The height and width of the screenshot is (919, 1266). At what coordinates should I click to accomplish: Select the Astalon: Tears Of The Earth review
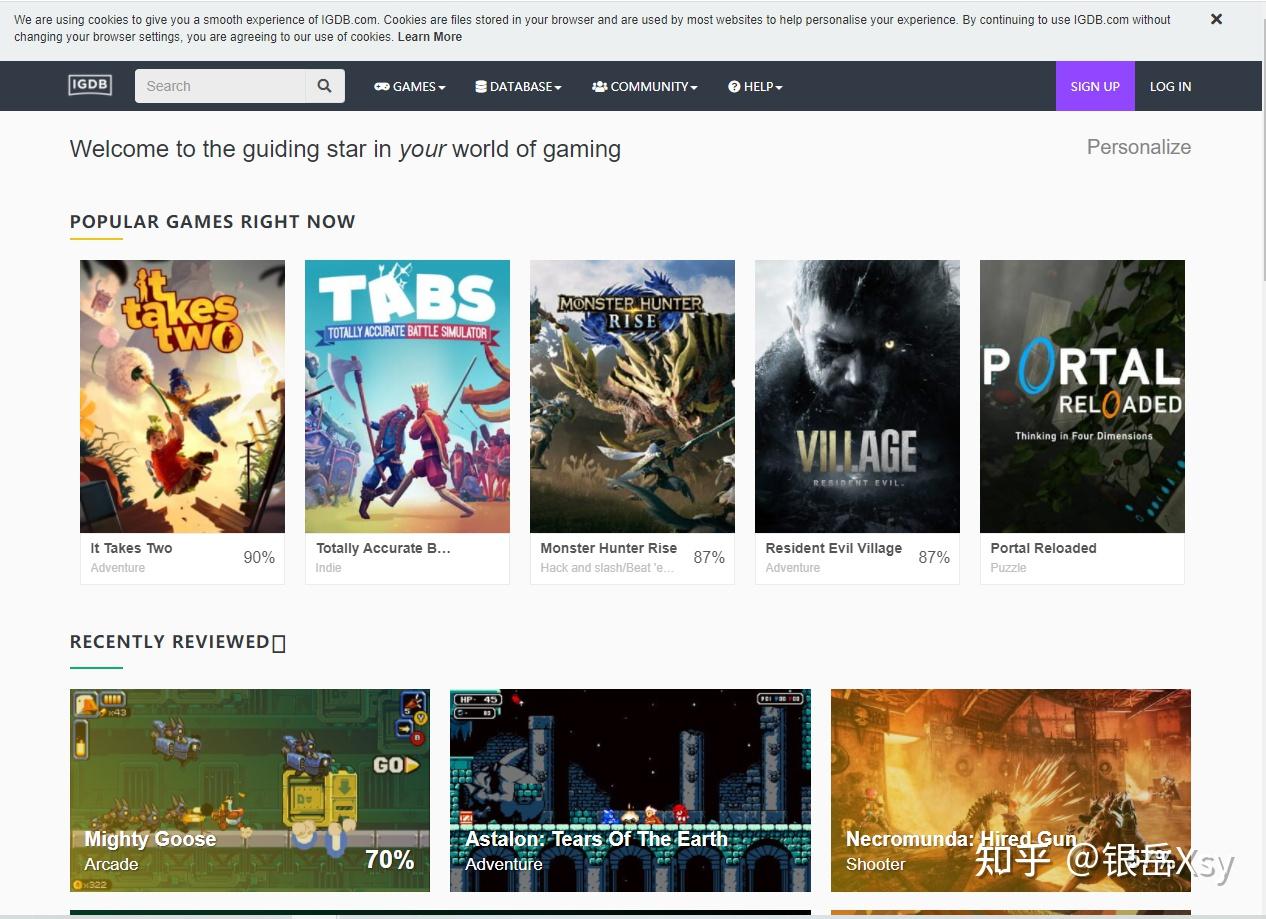tap(630, 790)
